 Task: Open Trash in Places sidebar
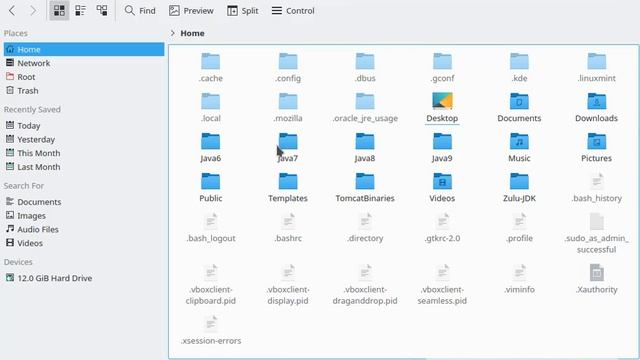[x=84, y=91]
